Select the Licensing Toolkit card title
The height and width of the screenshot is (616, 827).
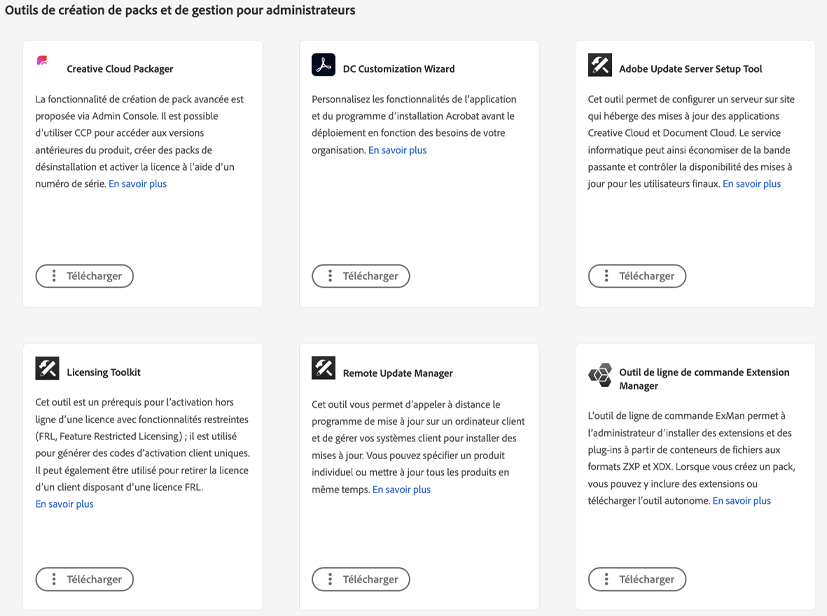[x=104, y=373]
